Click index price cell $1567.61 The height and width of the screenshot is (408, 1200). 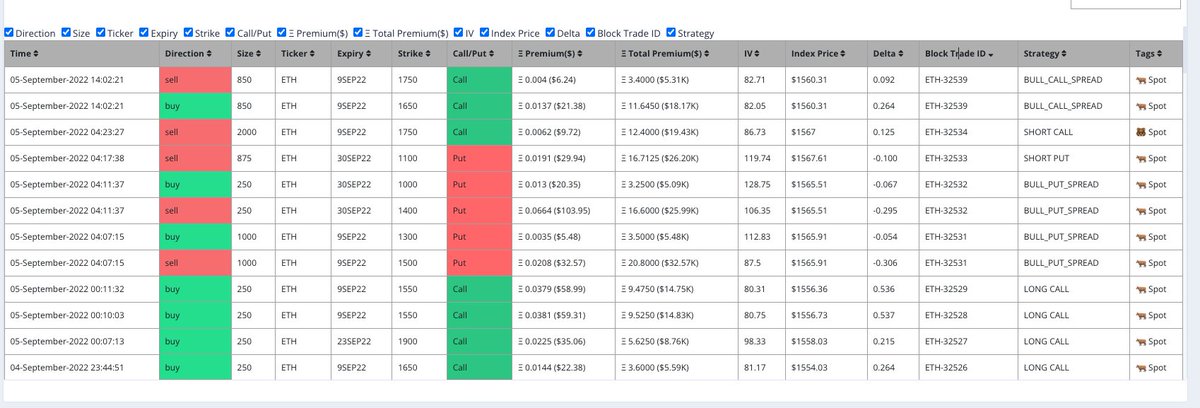[826, 158]
